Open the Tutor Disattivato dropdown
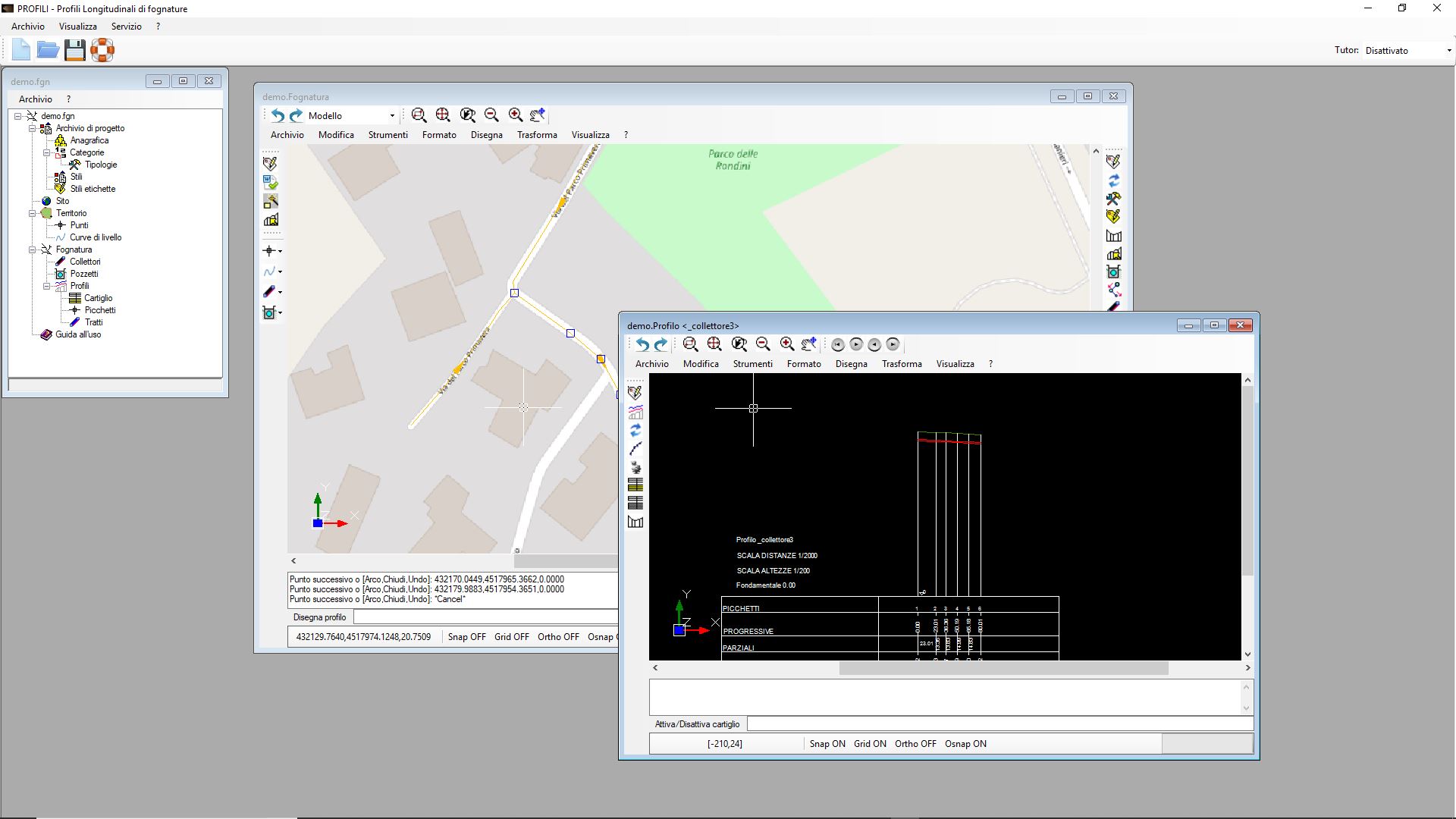The height and width of the screenshot is (819, 1456). point(1407,51)
